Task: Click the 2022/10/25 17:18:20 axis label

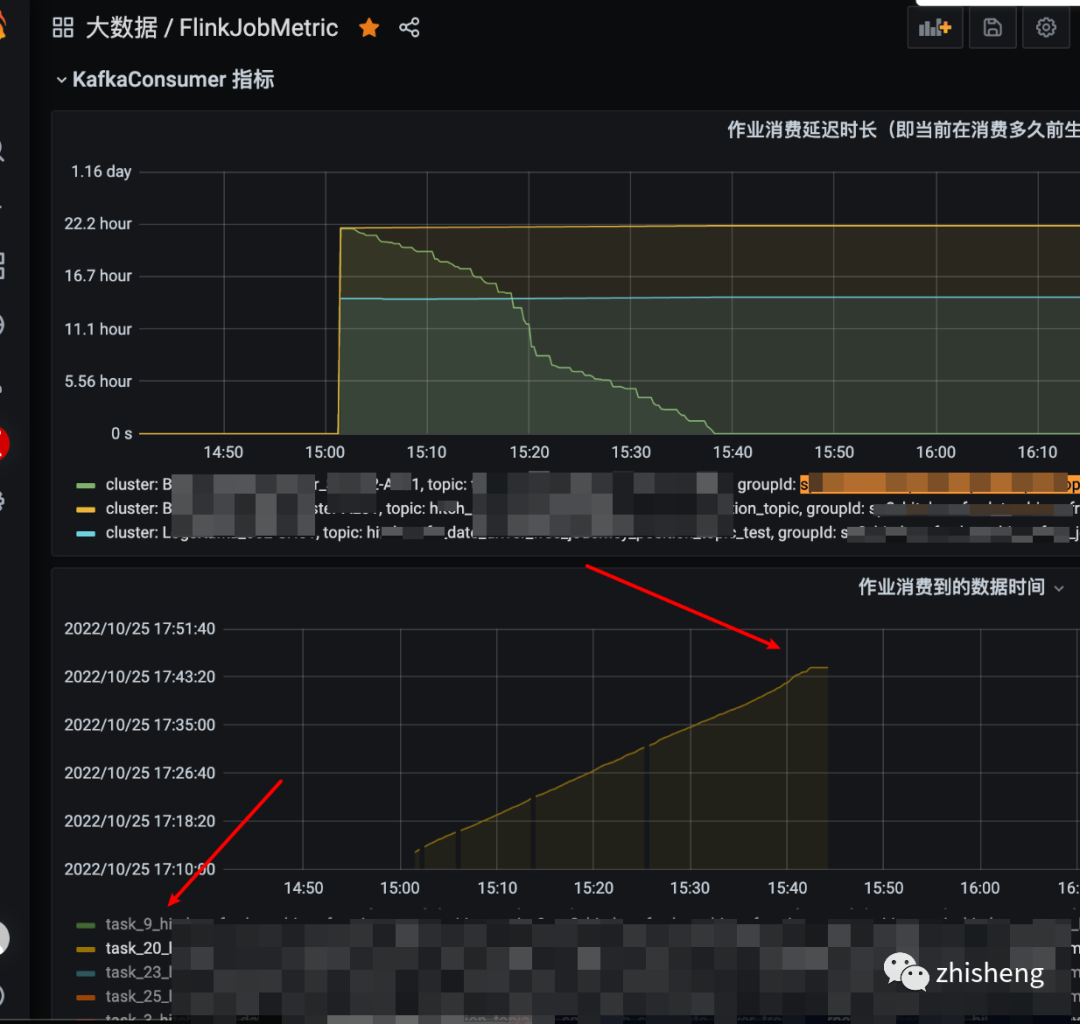Action: [x=140, y=822]
